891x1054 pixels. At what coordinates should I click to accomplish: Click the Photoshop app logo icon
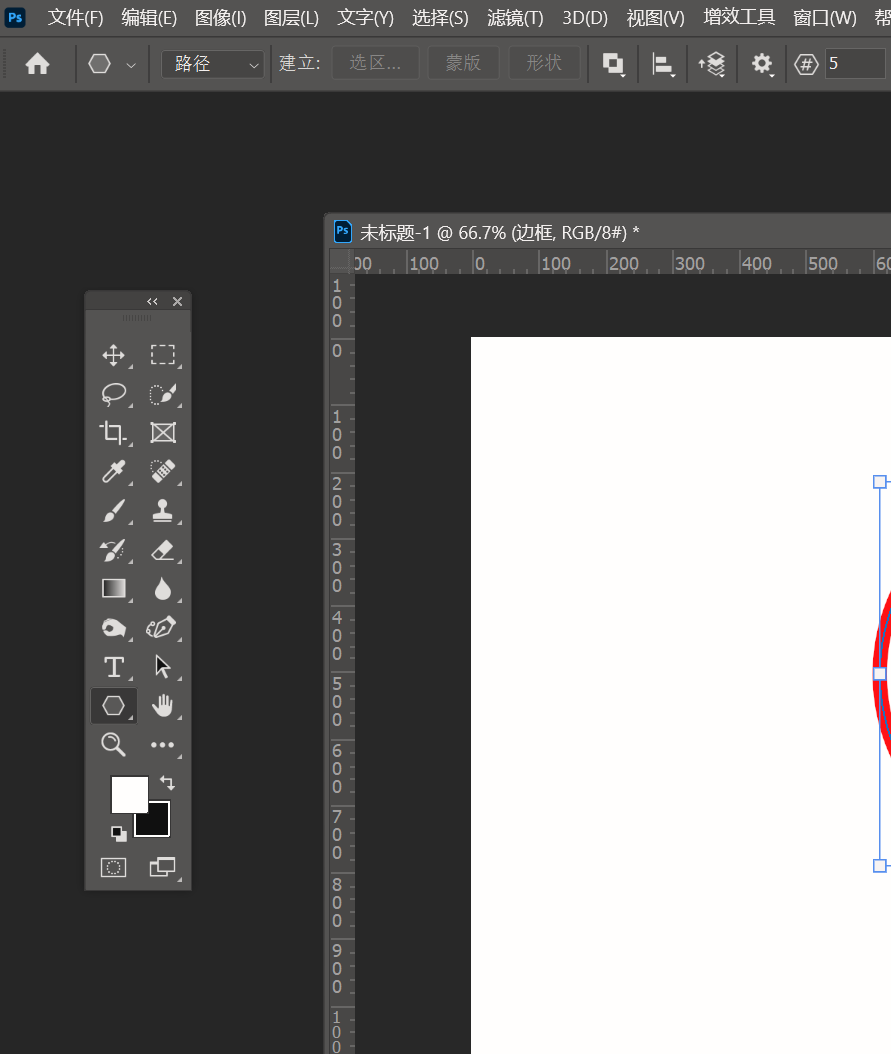tap(15, 17)
